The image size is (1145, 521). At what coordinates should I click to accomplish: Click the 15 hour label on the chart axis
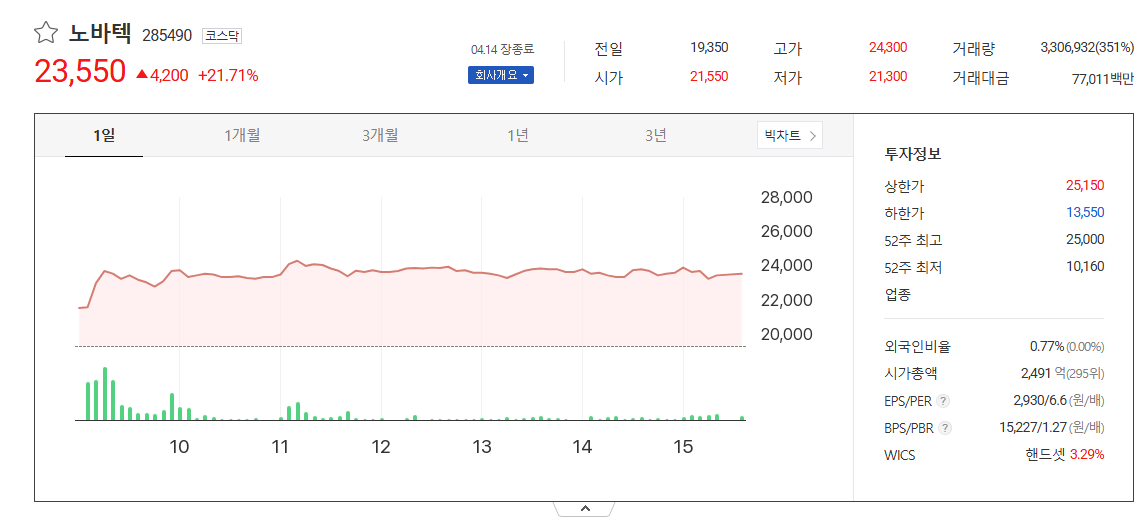683,446
